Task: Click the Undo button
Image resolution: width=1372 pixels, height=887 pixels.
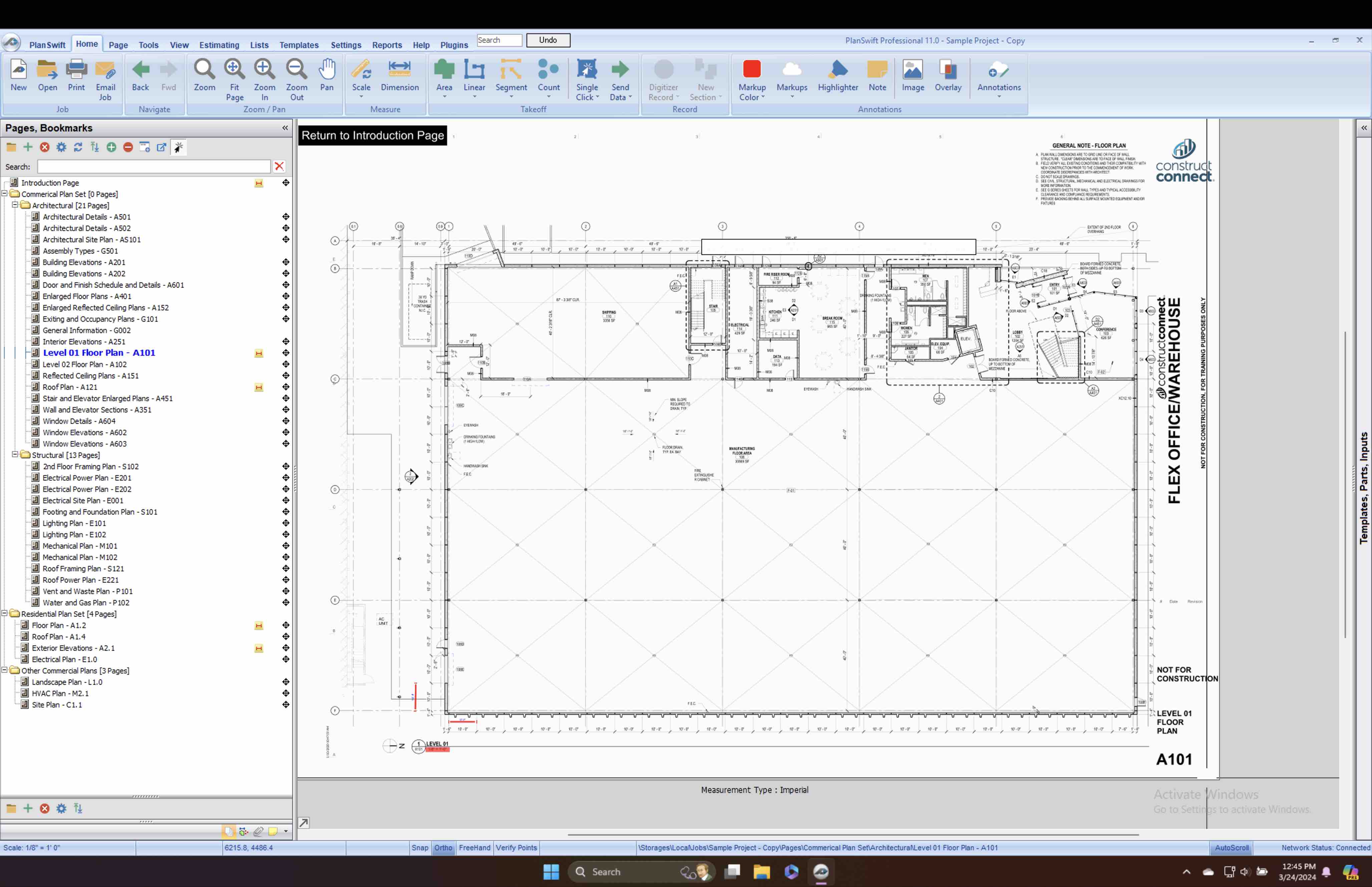Action: (548, 40)
